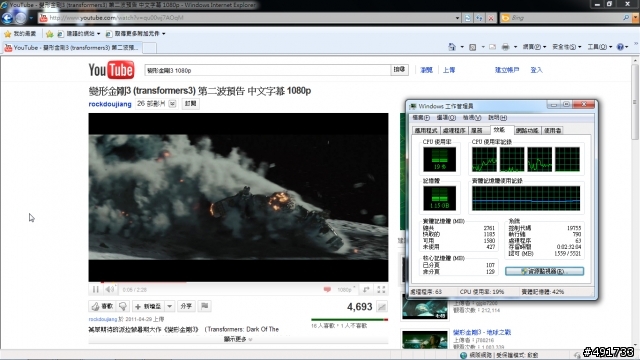The width and height of the screenshot is (640, 360).
Task: Click the expand player size icon
Action: click(366, 289)
